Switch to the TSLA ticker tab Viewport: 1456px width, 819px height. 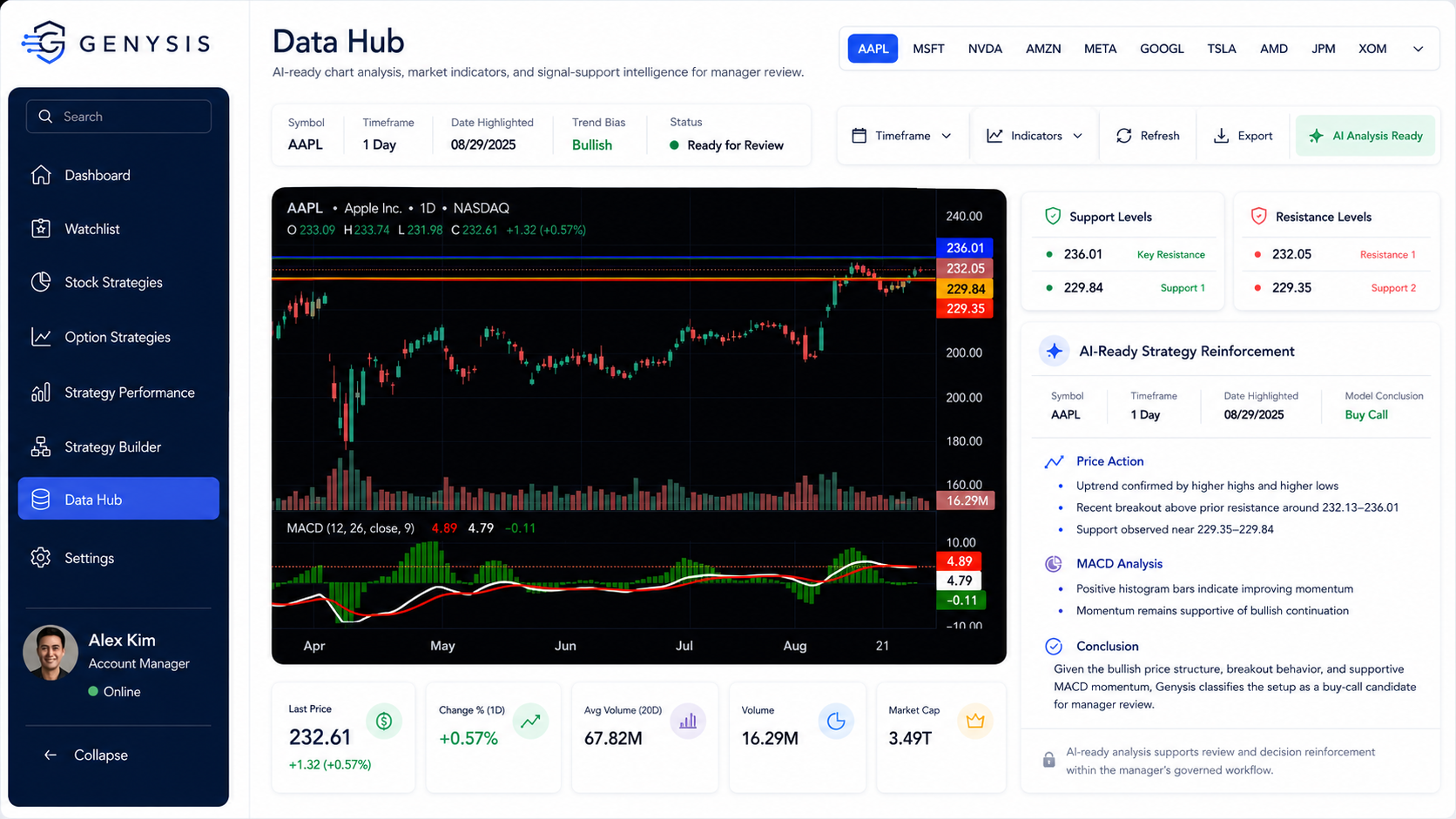(x=1222, y=49)
